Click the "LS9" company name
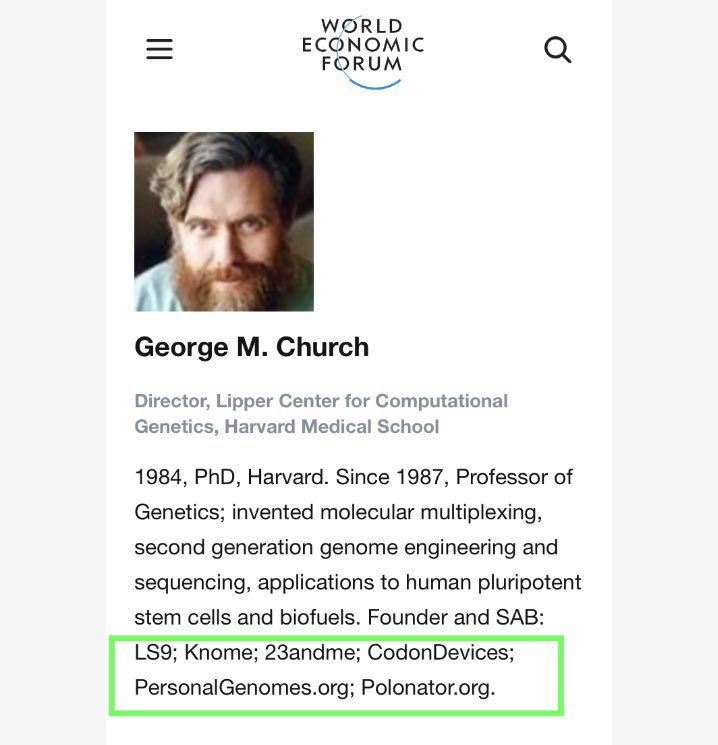 pyautogui.click(x=154, y=653)
